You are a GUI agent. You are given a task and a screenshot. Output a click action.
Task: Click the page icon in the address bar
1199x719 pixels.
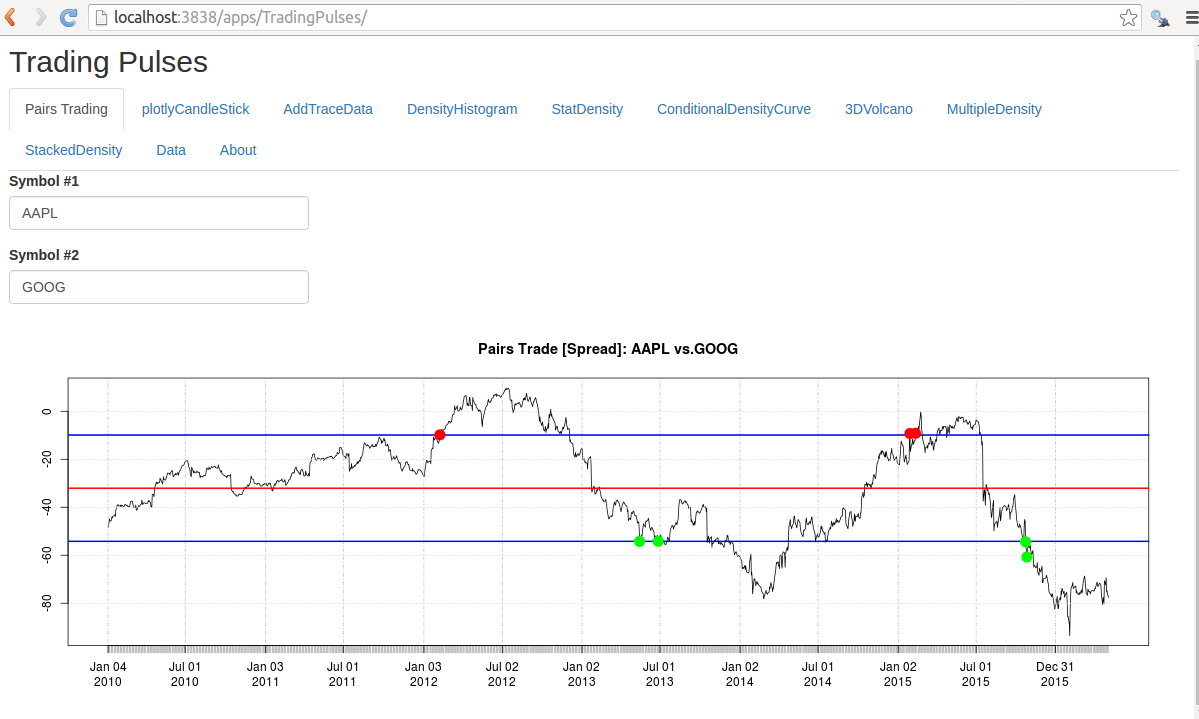(103, 17)
